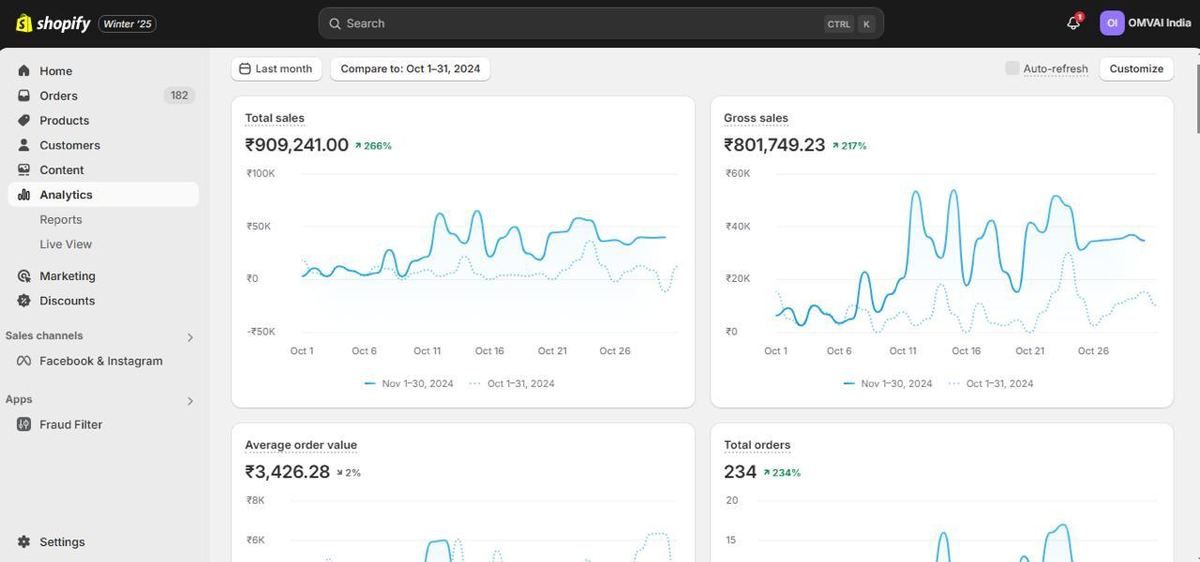
Task: Click Gross sales Oct 1–31, 2024 legend
Action: (991, 384)
